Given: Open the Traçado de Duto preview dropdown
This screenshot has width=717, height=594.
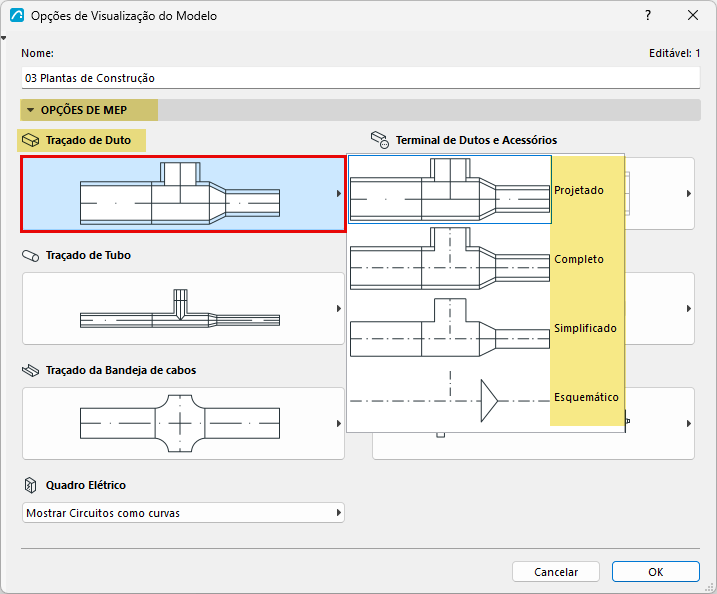Looking at the screenshot, I should pos(183,194).
